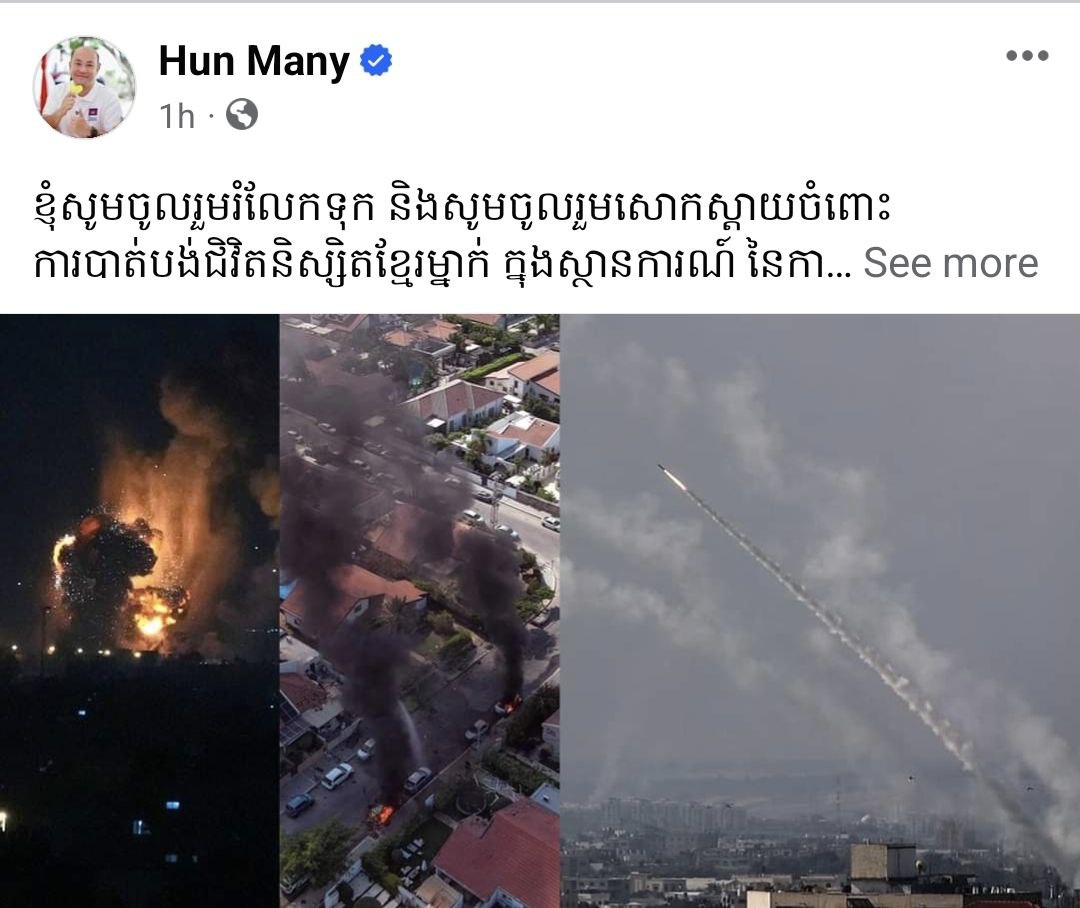Click the blue verified badge
Image resolution: width=1080 pixels, height=908 pixels.
[376, 61]
